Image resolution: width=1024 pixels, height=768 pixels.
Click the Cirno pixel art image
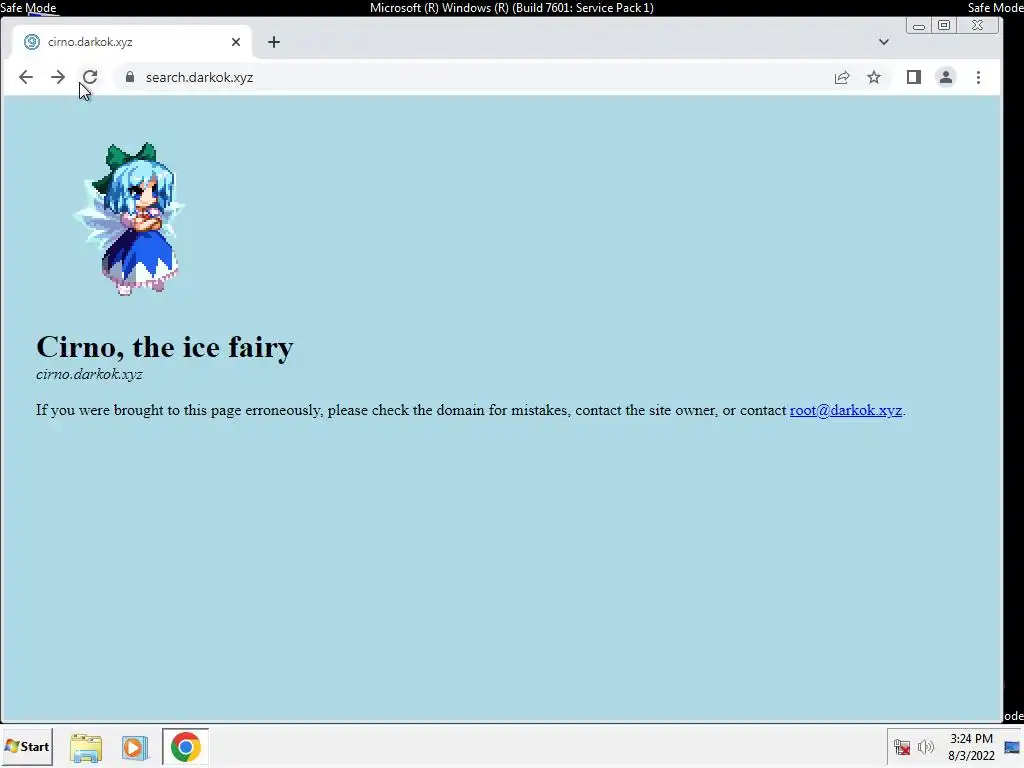click(129, 219)
